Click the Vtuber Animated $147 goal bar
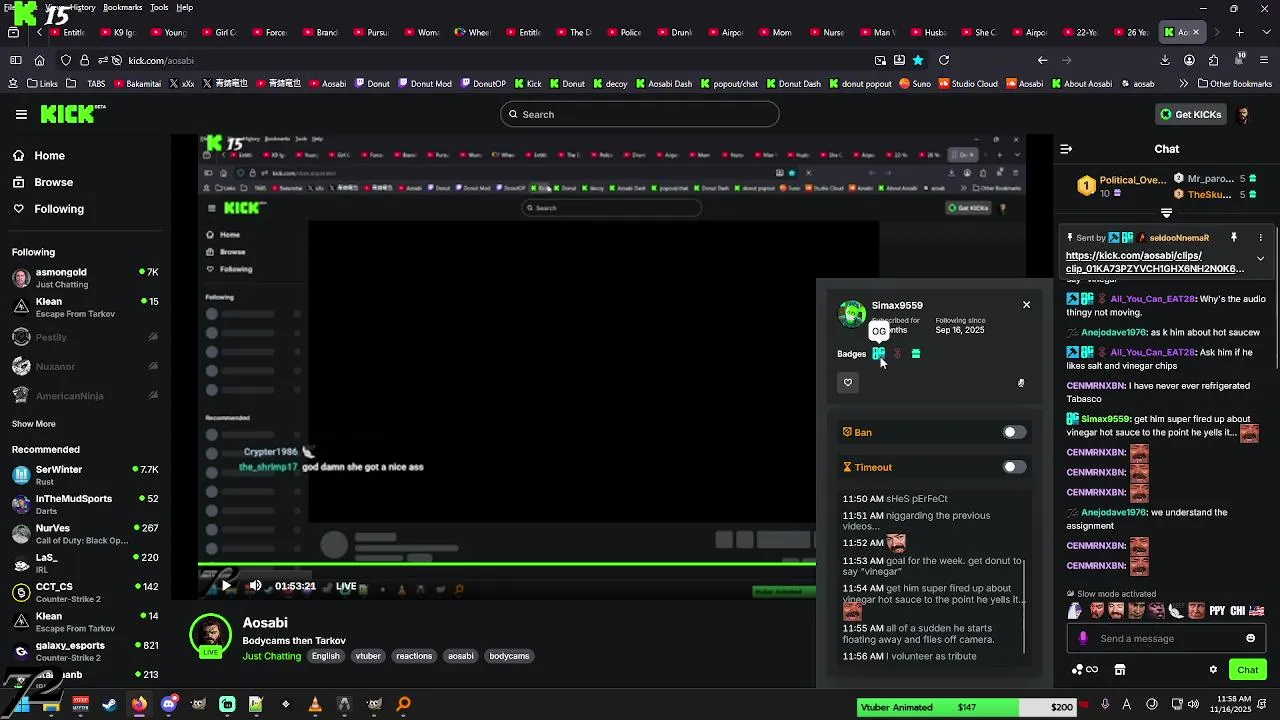Screen dimensions: 1280x720 click(967, 707)
